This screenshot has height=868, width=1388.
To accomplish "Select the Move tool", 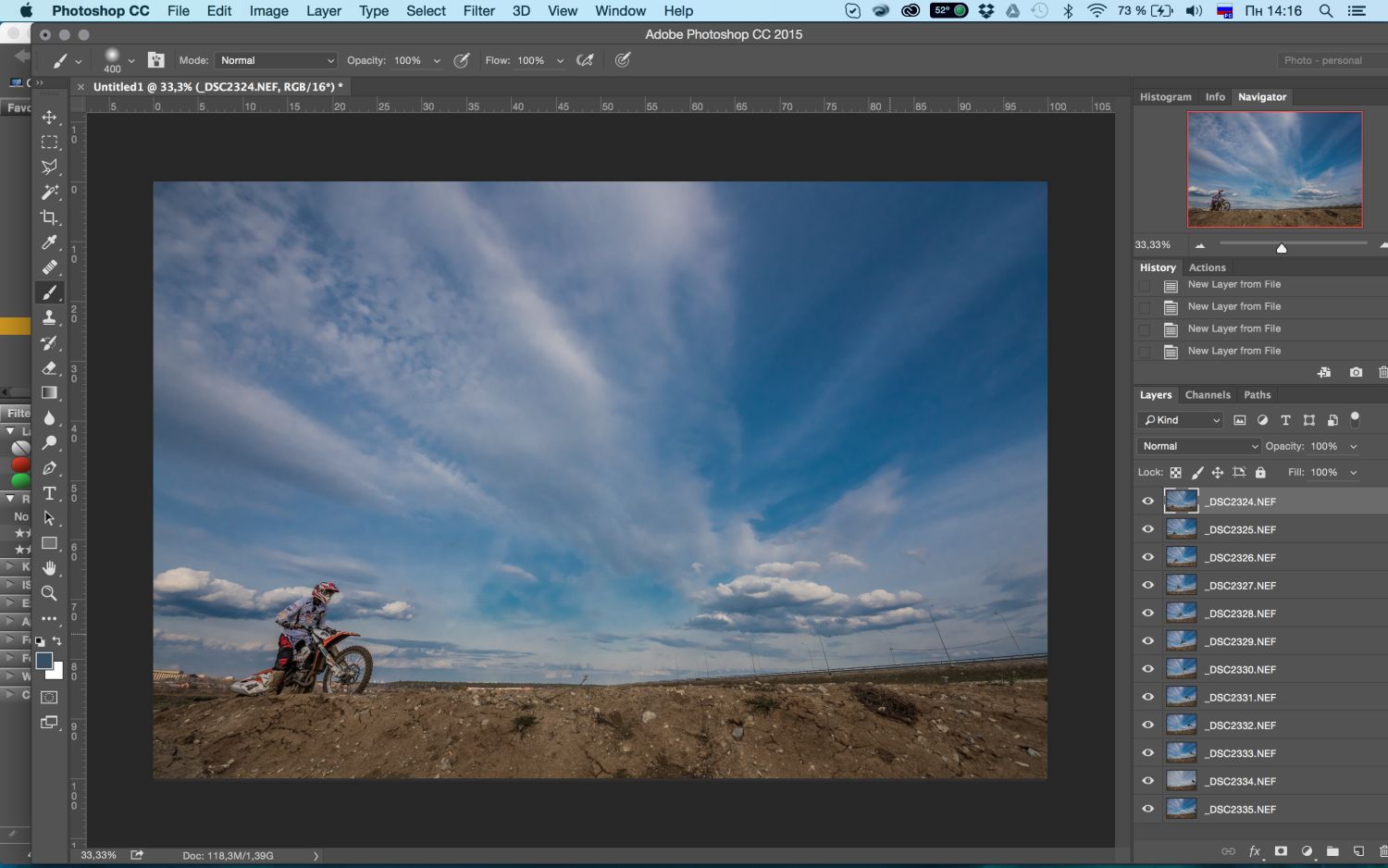I will [49, 118].
